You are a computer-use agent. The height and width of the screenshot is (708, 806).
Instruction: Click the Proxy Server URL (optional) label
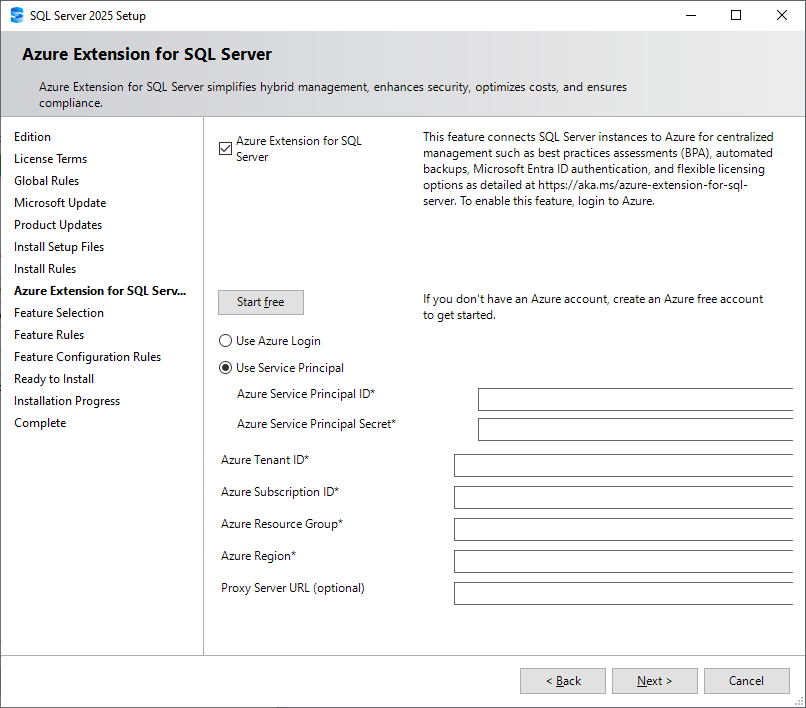point(293,588)
